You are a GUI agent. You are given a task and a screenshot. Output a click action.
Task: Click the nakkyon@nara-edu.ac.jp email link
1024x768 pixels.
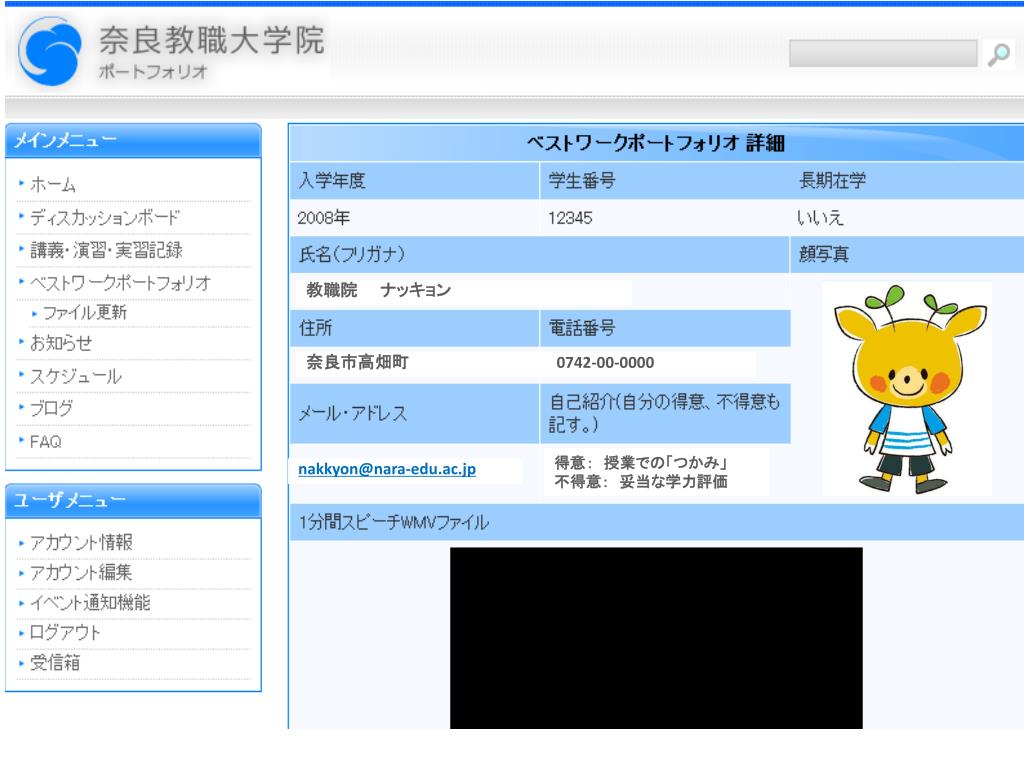pos(387,469)
